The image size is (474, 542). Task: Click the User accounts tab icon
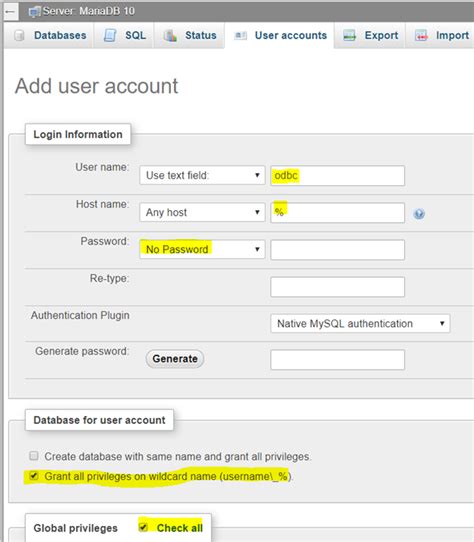point(240,35)
